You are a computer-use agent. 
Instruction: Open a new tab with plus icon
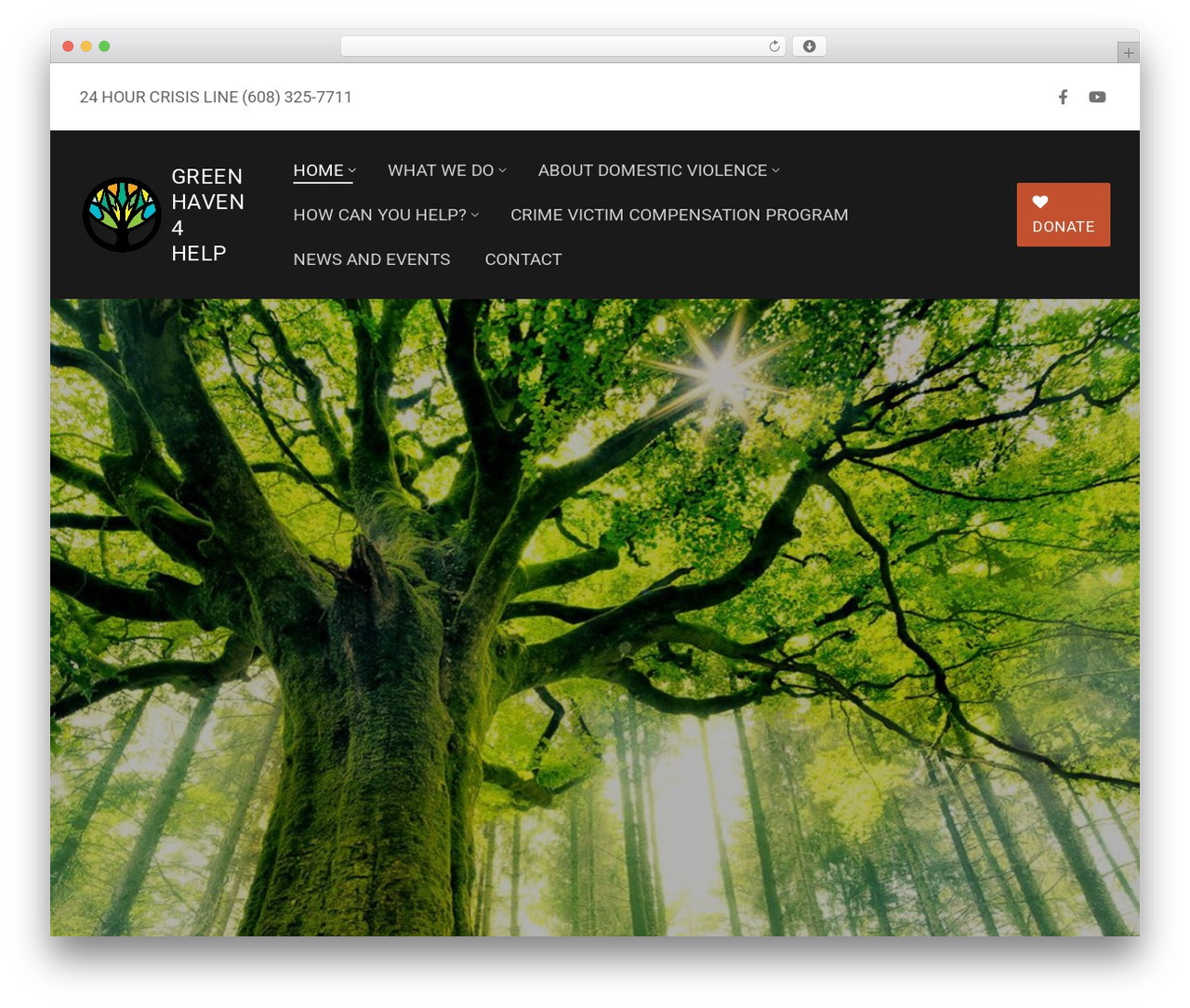tap(1128, 53)
